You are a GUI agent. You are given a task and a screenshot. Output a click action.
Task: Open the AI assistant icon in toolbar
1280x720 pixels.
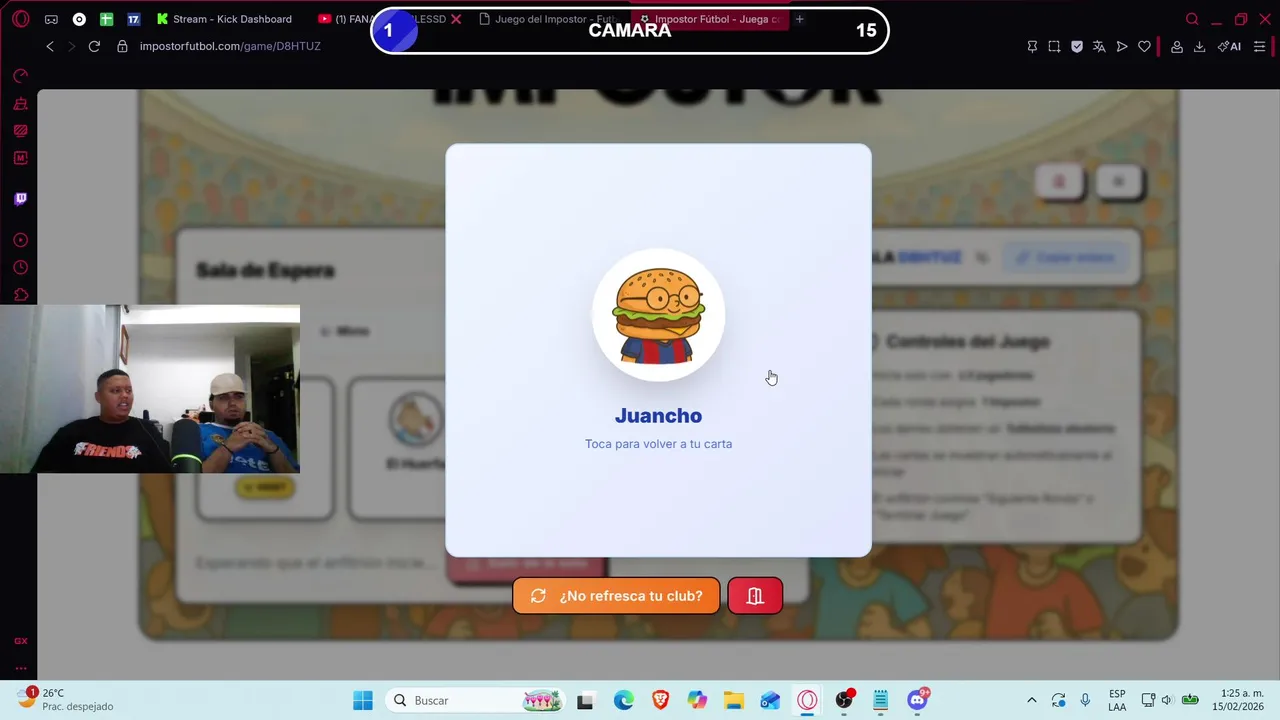[x=1229, y=46]
